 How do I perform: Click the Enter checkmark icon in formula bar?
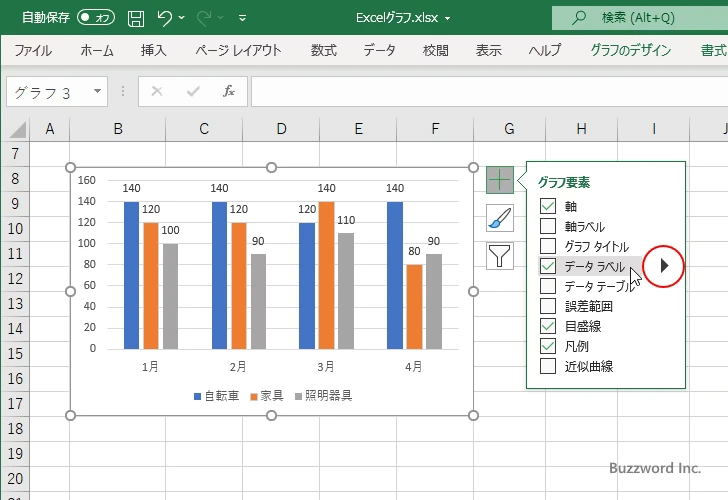click(193, 91)
